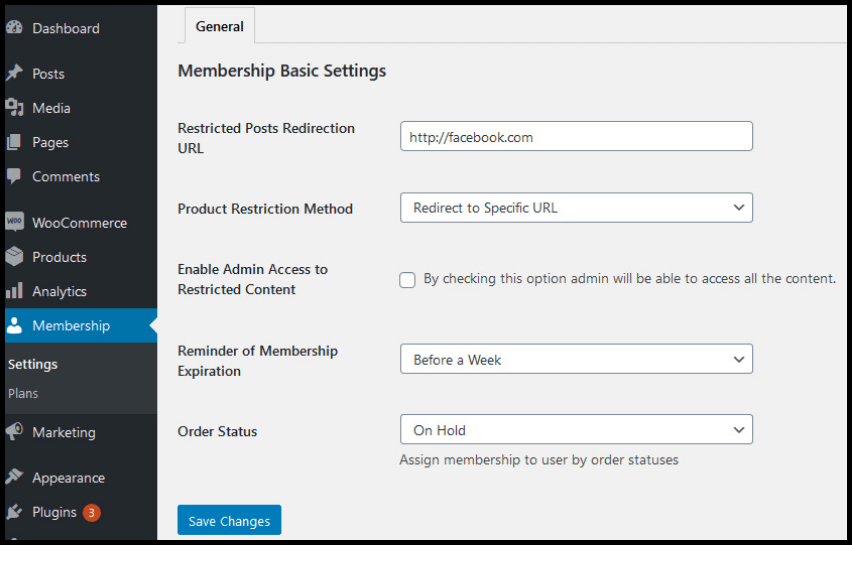Image resolution: width=852 pixels, height=568 pixels.
Task: Click the WooCommerce logo icon
Action: click(14, 222)
